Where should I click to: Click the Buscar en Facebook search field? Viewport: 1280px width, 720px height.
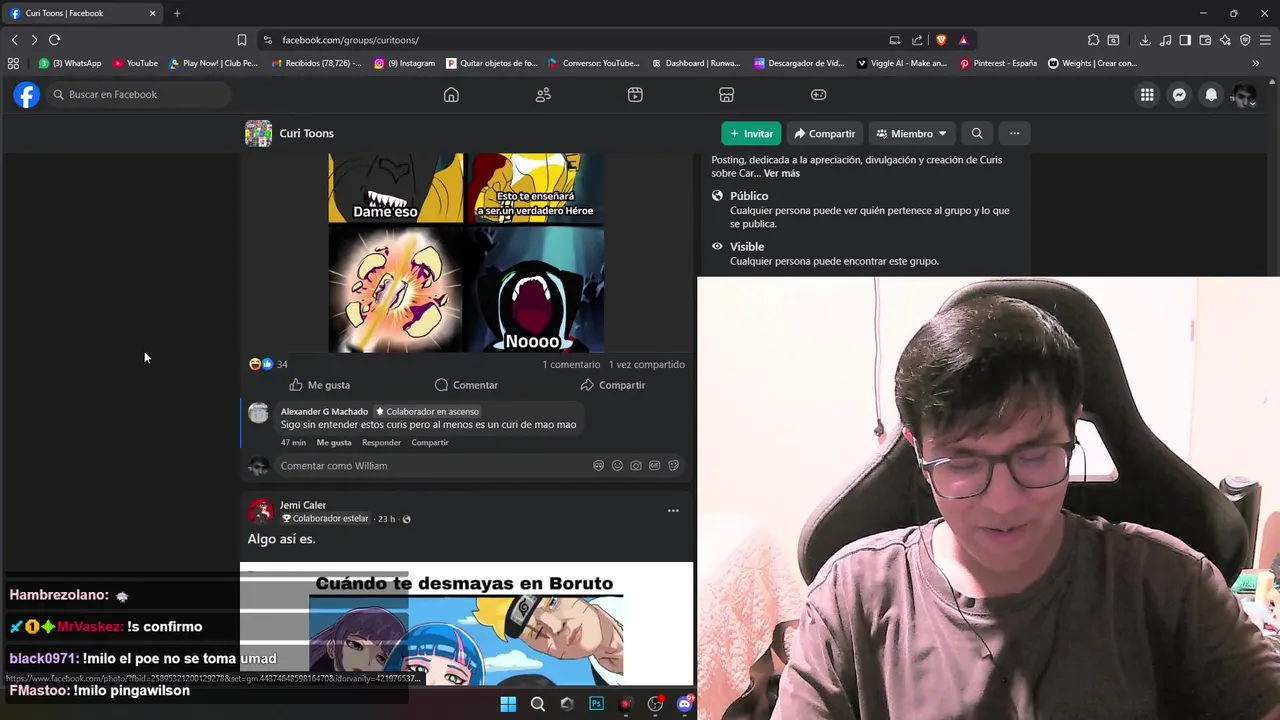139,94
